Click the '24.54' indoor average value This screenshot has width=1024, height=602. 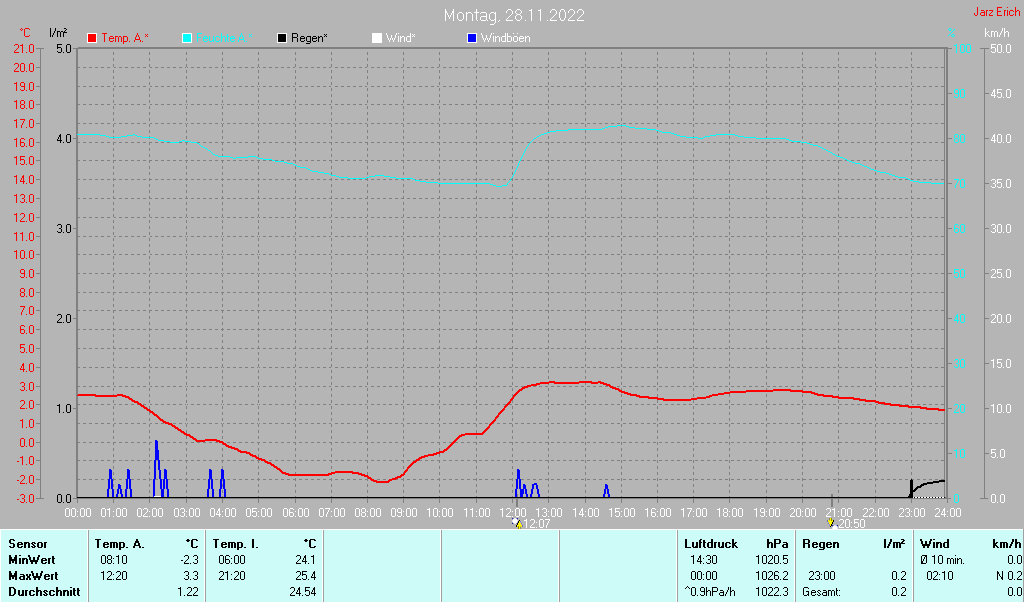click(302, 592)
